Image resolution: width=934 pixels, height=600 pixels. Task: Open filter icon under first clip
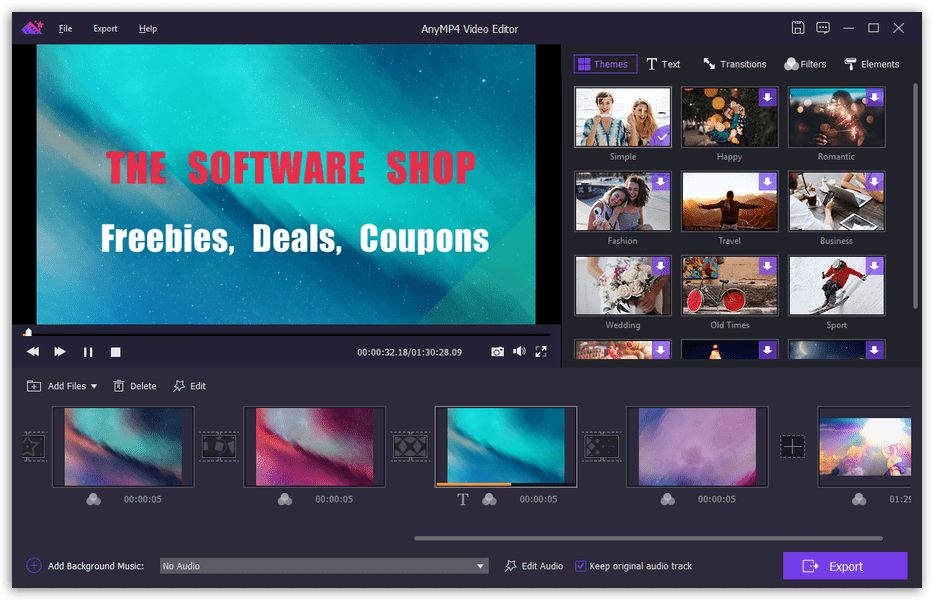point(94,499)
